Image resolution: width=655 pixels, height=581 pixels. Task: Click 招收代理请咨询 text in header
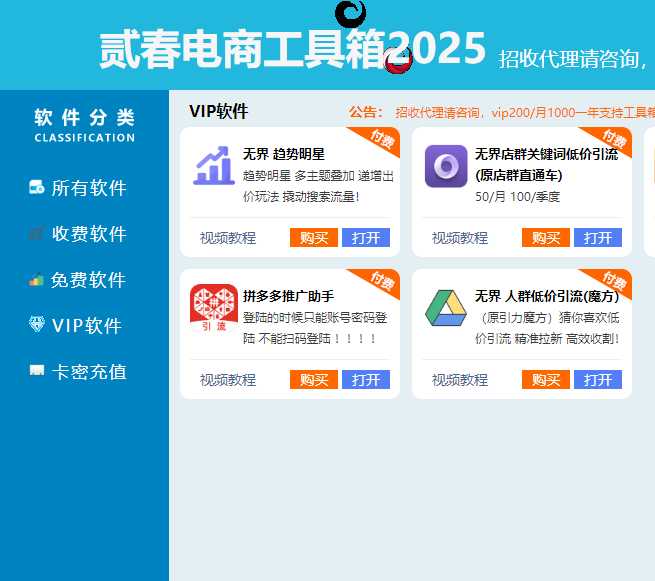(572, 59)
